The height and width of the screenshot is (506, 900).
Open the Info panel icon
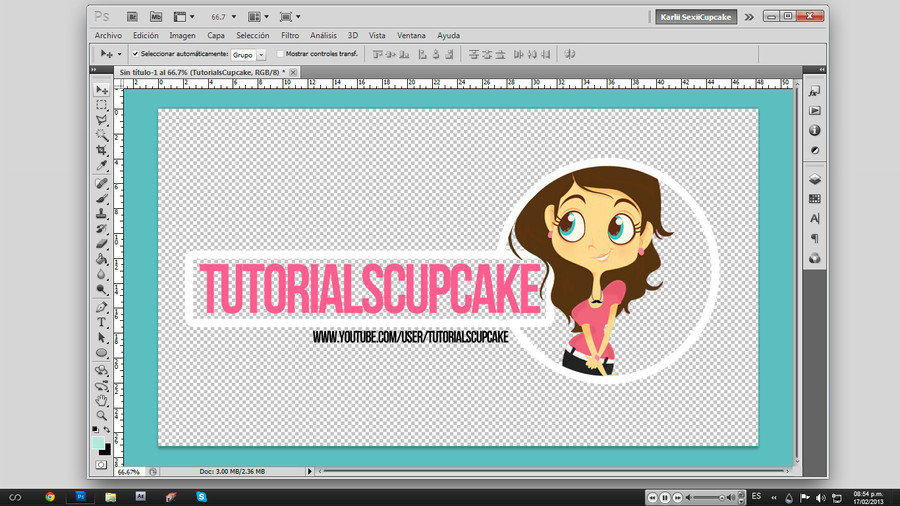[814, 130]
